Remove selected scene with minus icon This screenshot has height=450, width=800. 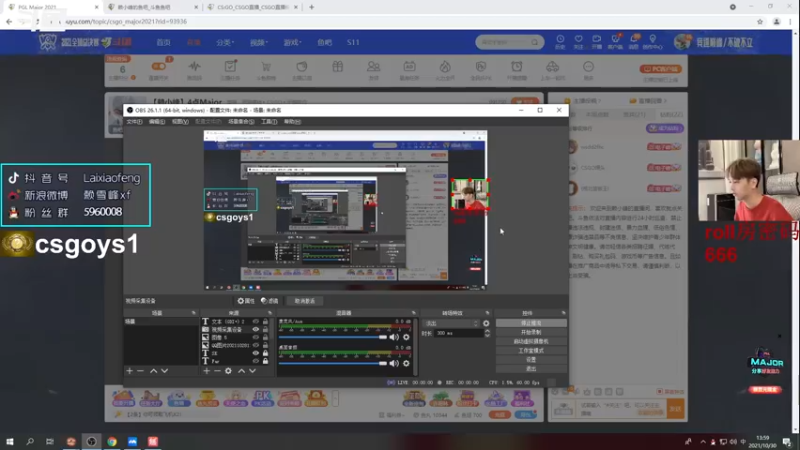140,371
